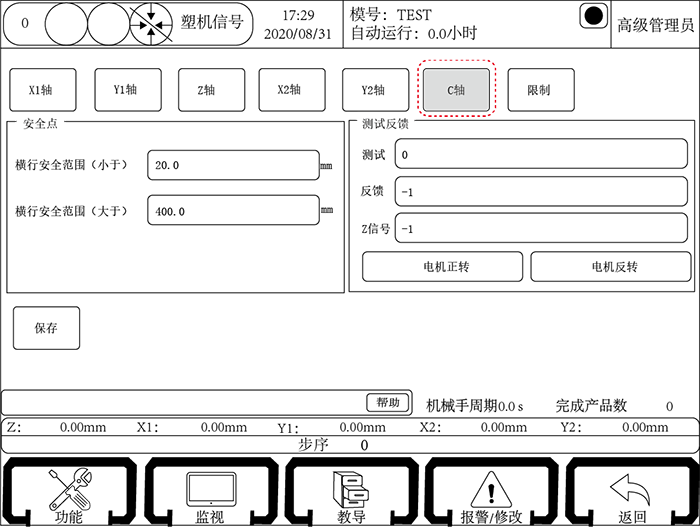Open the 限制 limits tab
This screenshot has height=527, width=700.
pos(539,90)
